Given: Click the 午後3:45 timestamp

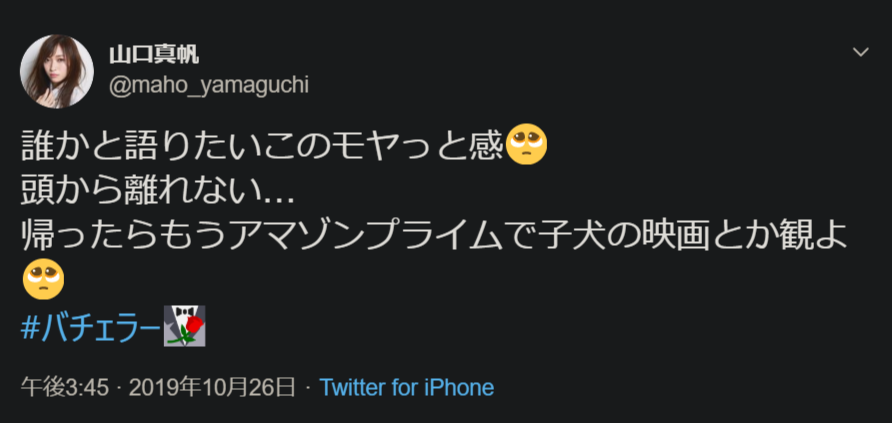Looking at the screenshot, I should [64, 388].
